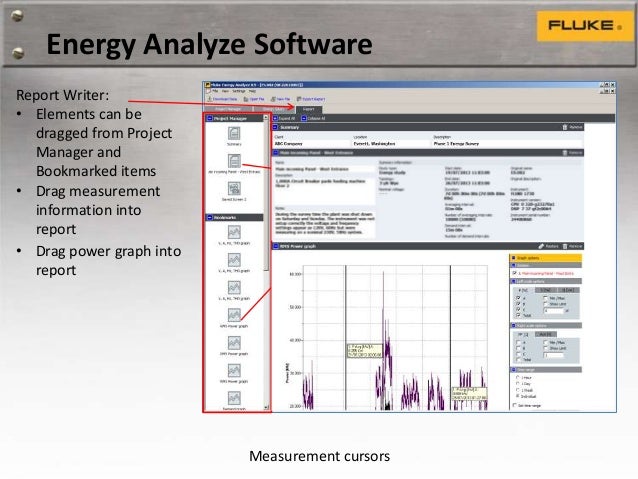Click the Description field showing Phase 1 Energy Survey

click(x=507, y=144)
